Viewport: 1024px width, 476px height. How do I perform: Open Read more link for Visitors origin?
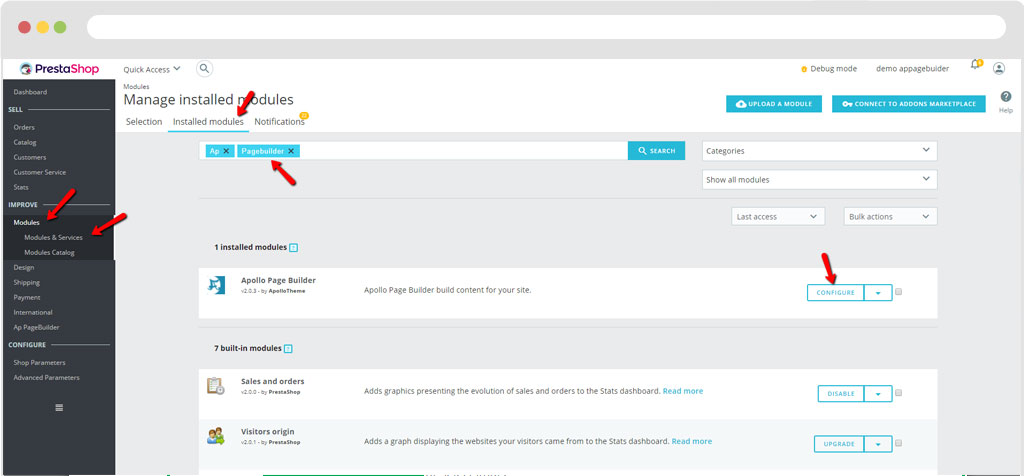pyautogui.click(x=692, y=441)
